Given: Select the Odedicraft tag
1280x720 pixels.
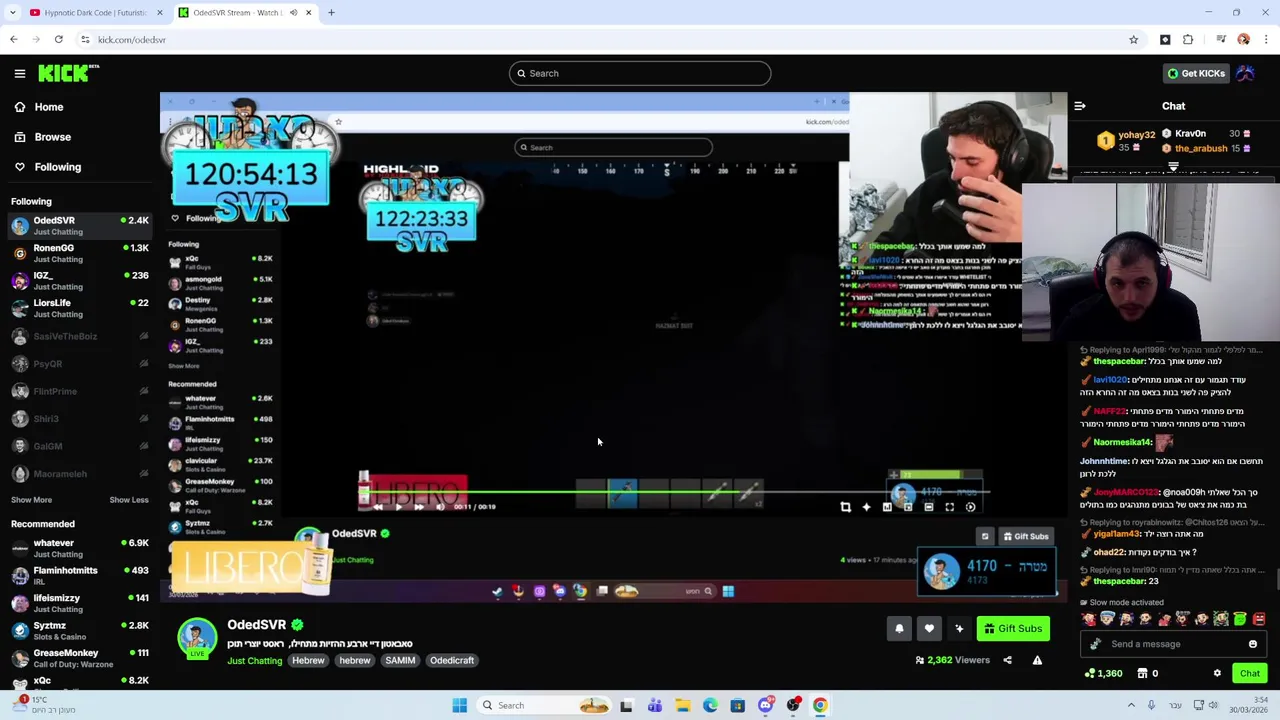Looking at the screenshot, I should (452, 660).
